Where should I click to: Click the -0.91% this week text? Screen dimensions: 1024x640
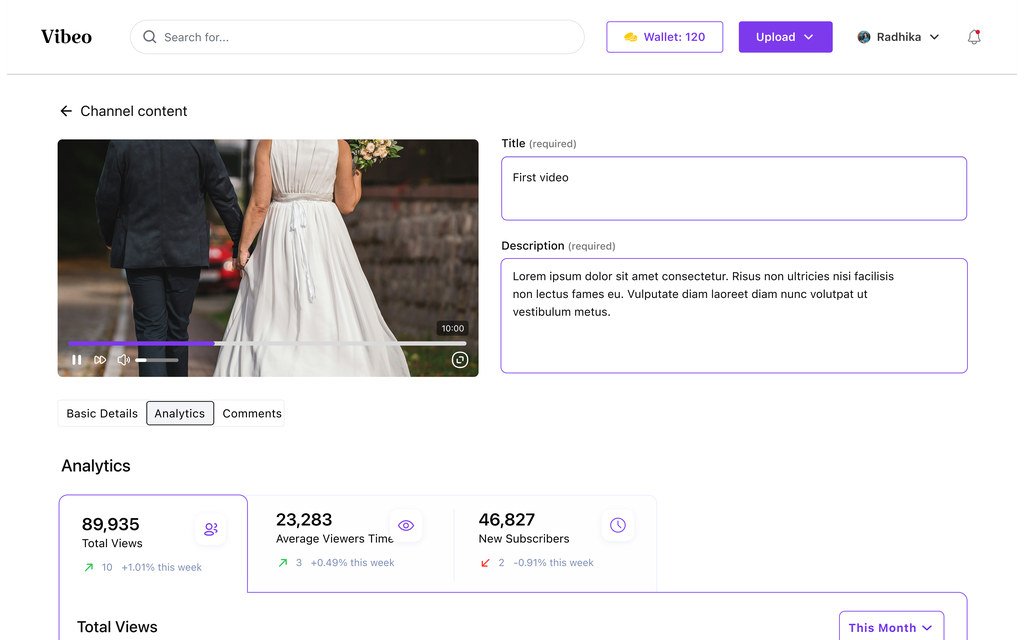[553, 563]
